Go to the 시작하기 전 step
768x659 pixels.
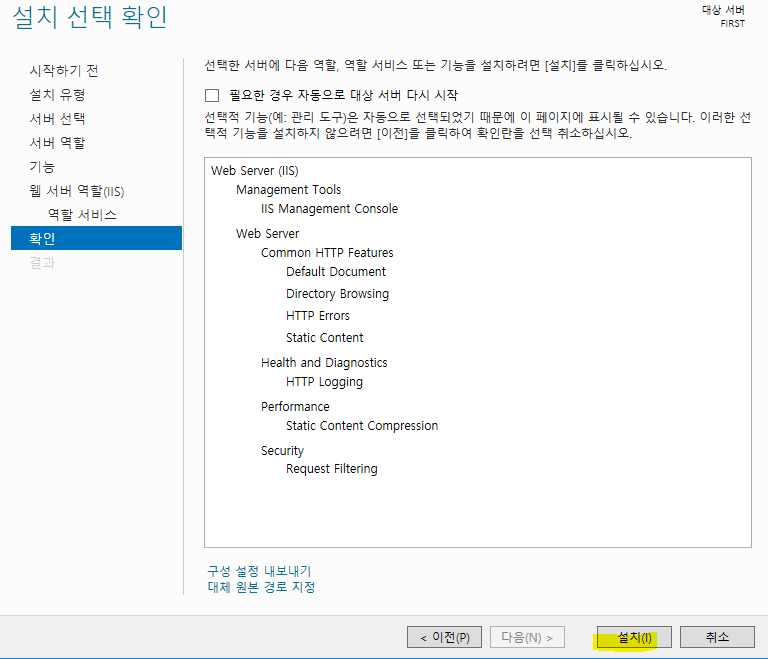point(64,71)
